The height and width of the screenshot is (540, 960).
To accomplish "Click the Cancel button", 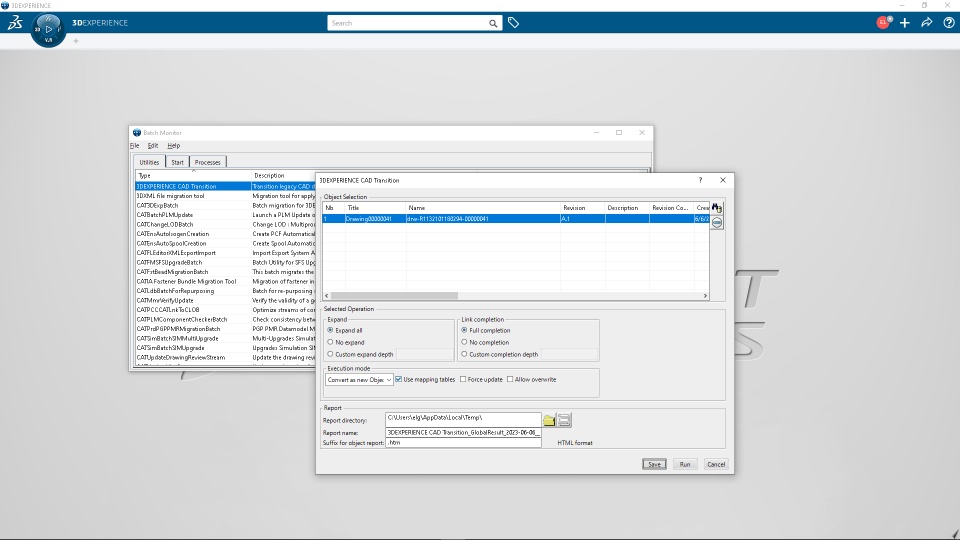I will (716, 464).
